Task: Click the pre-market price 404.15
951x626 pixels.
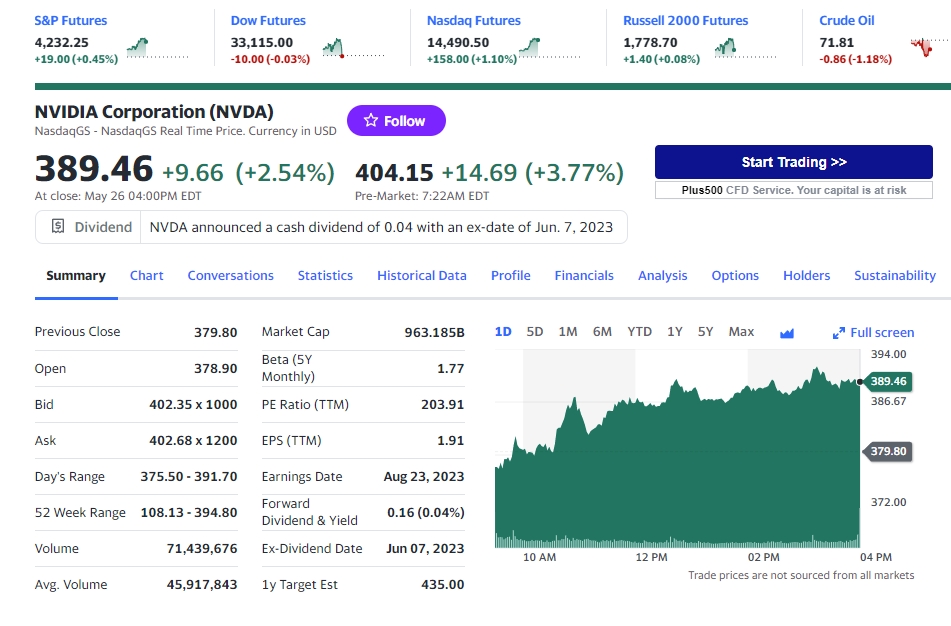Action: coord(394,172)
